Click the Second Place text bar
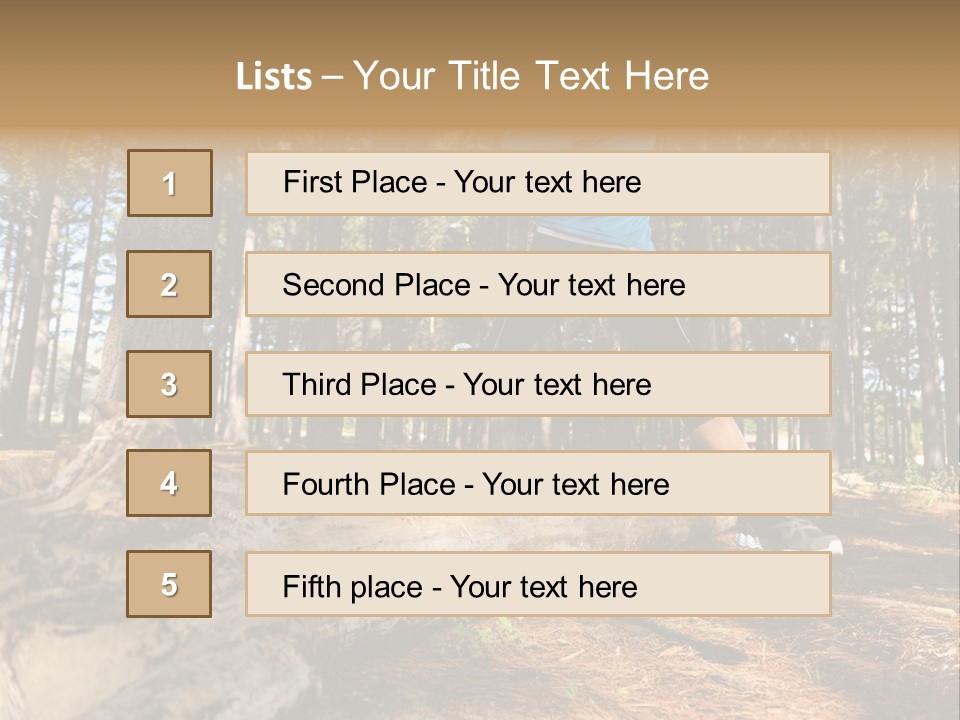This screenshot has height=720, width=960. [538, 284]
